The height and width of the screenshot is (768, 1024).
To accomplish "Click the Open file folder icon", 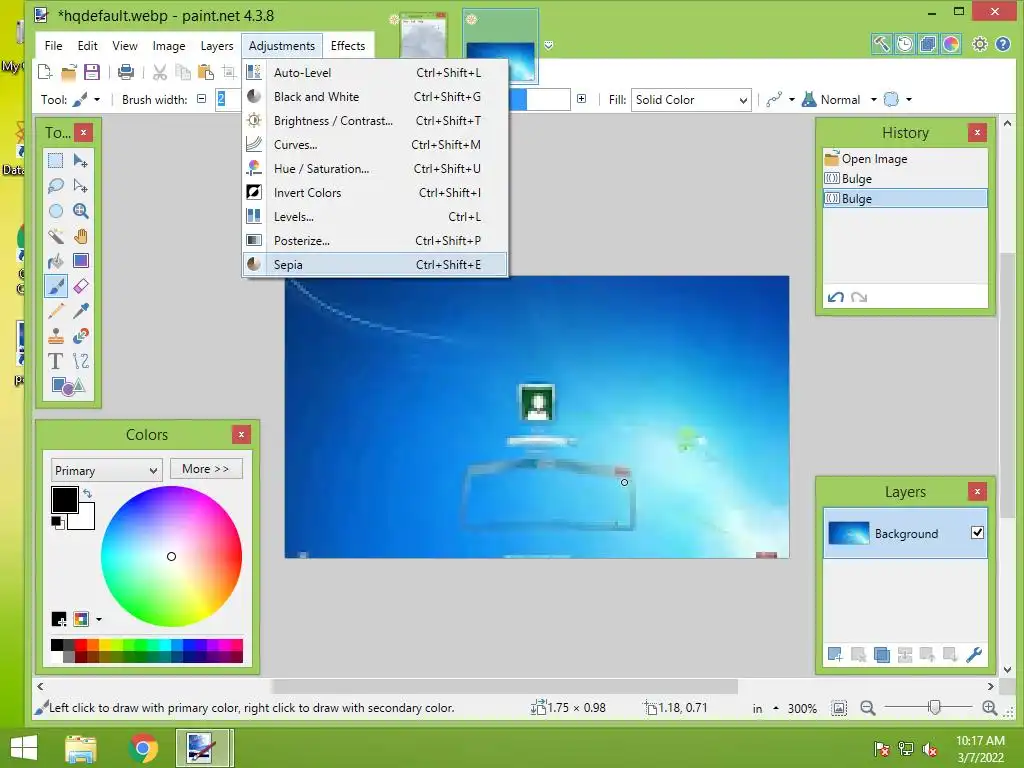I will pos(69,72).
